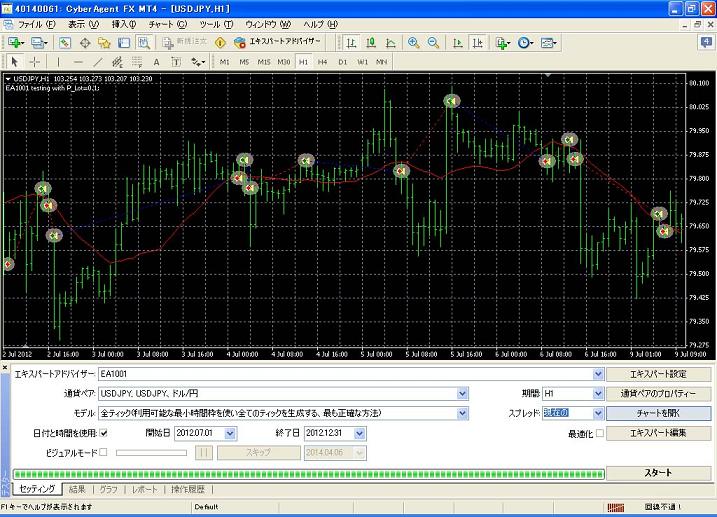Select the trendline drawing tool
The image size is (717, 517).
coord(98,62)
